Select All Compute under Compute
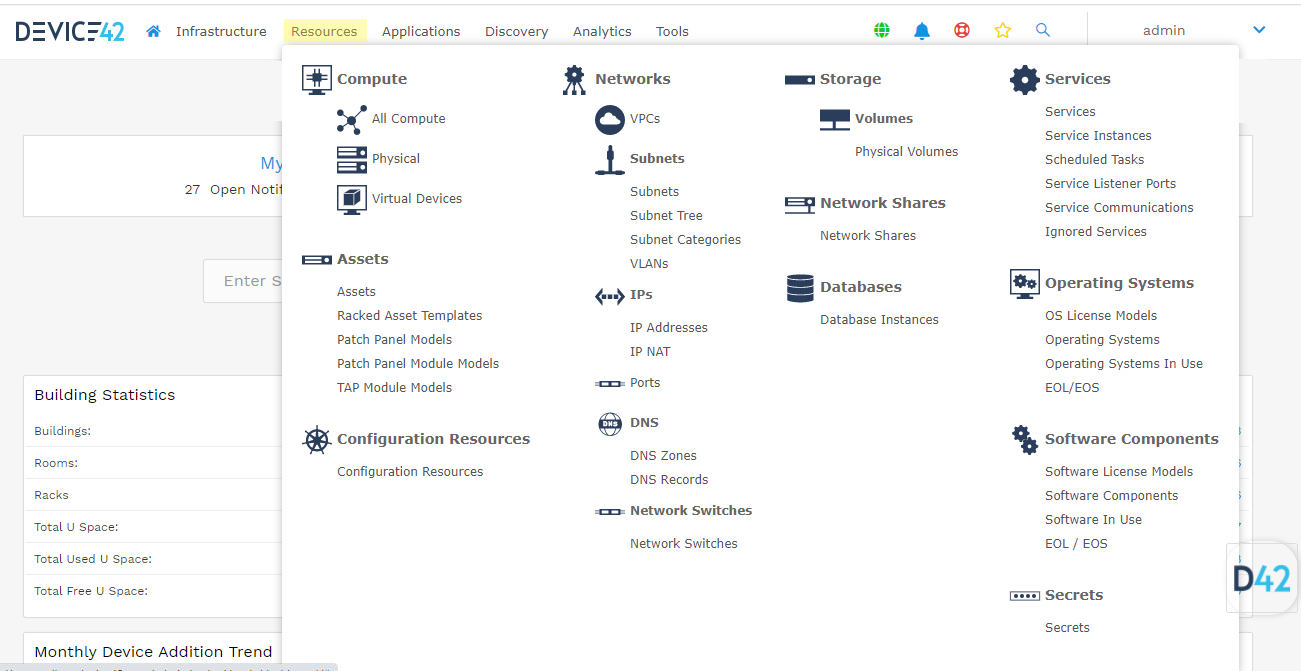1301x671 pixels. click(x=408, y=119)
